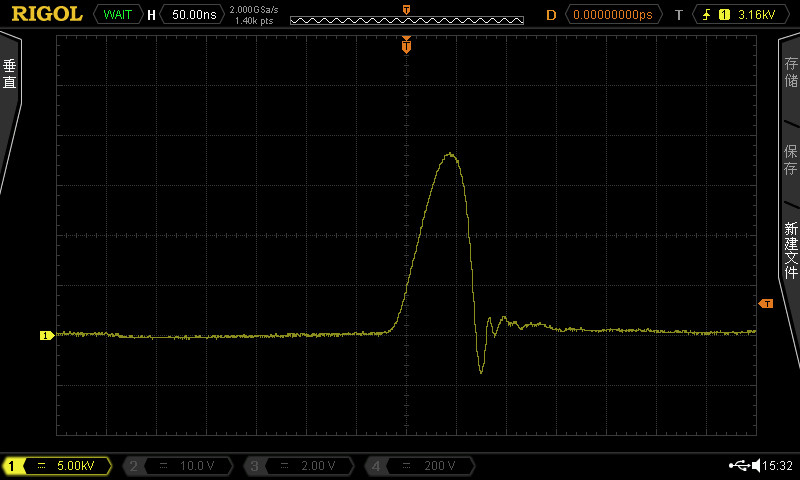Screen dimensions: 800x480
Task: Select the rising edge trigger icon
Action: point(708,15)
